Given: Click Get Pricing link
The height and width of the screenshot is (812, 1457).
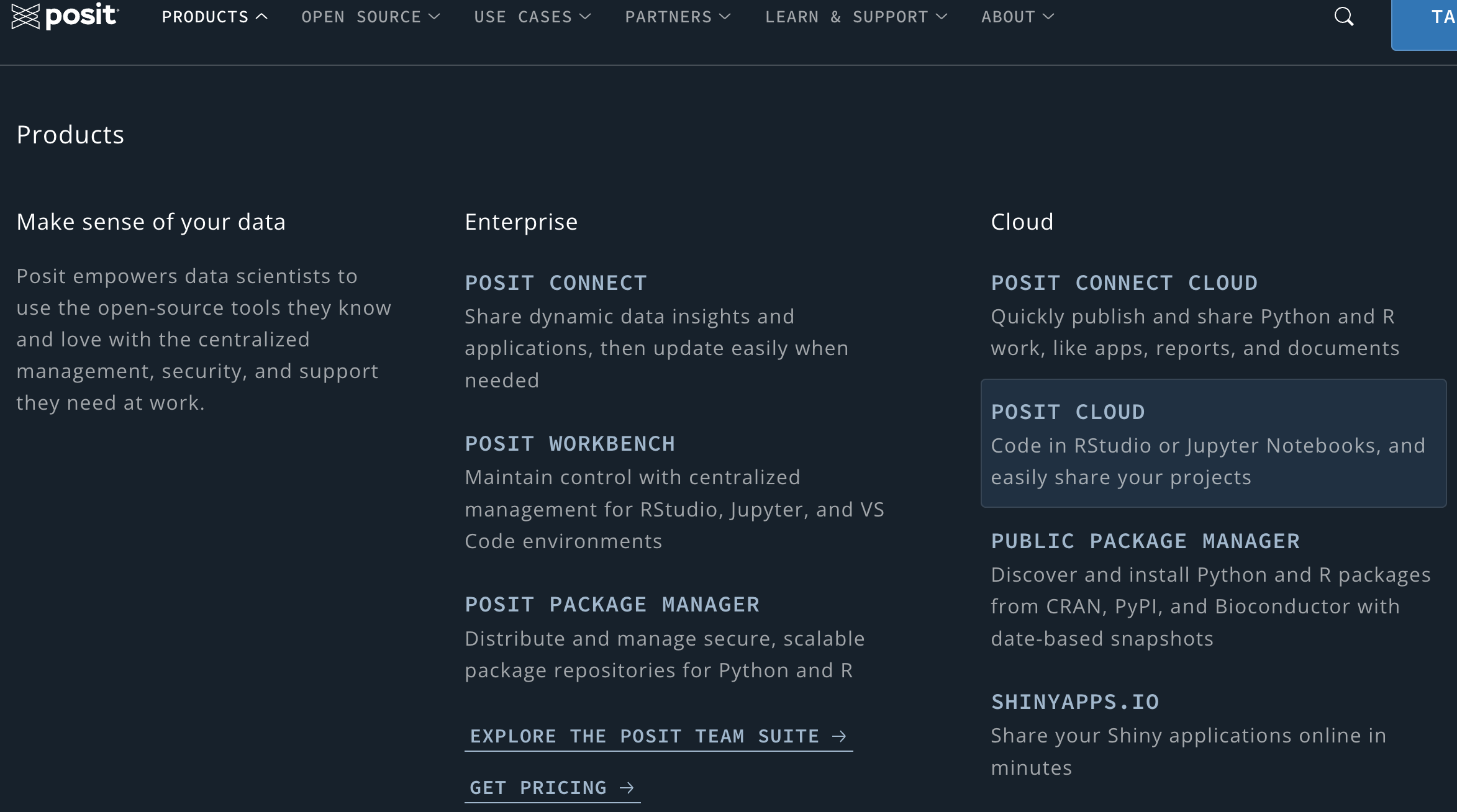Looking at the screenshot, I should 552,788.
